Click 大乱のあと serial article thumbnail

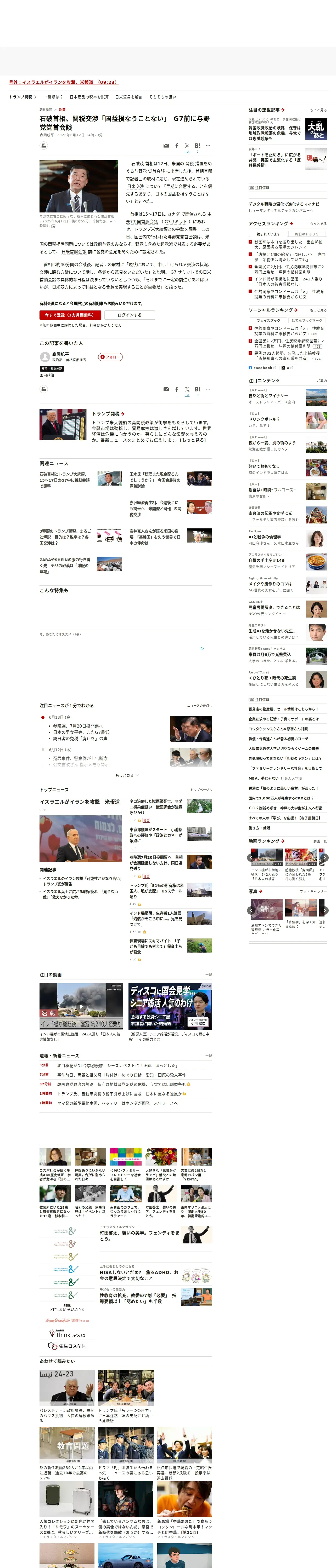coord(316,129)
